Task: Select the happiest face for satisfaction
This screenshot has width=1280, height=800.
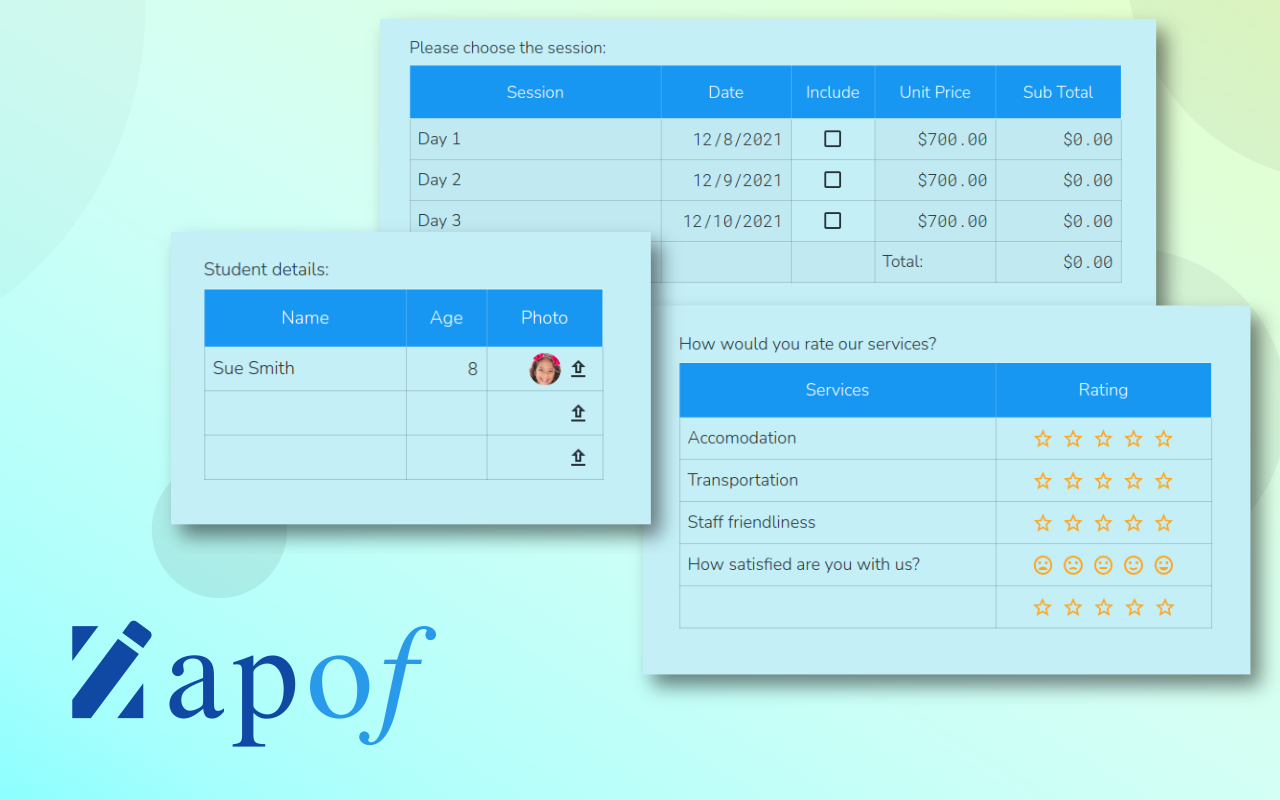Action: pyautogui.click(x=1163, y=565)
